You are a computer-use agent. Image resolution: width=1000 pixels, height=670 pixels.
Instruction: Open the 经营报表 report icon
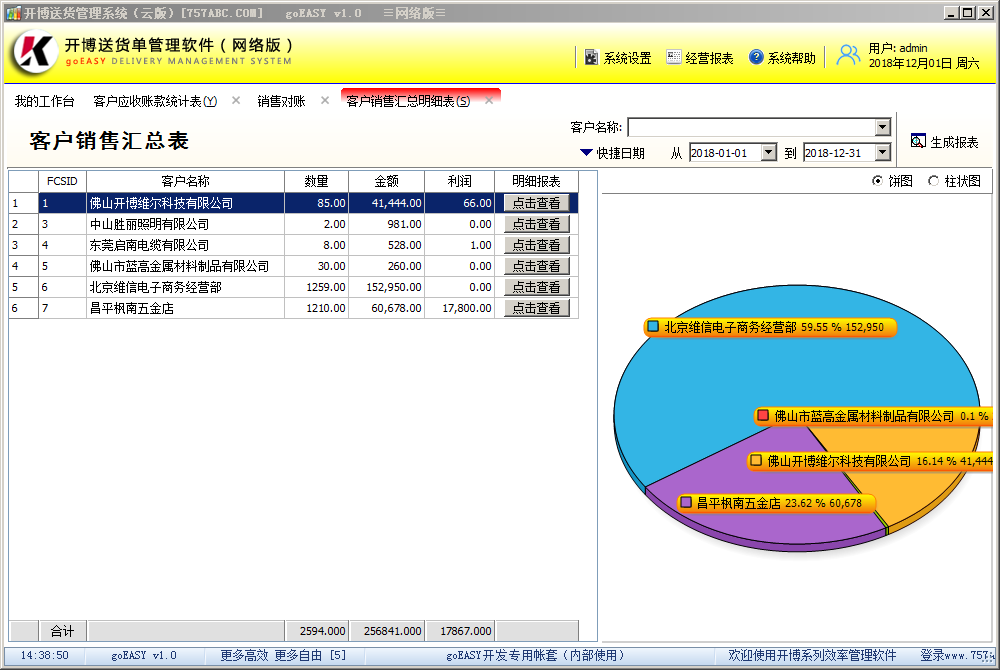pyautogui.click(x=674, y=58)
